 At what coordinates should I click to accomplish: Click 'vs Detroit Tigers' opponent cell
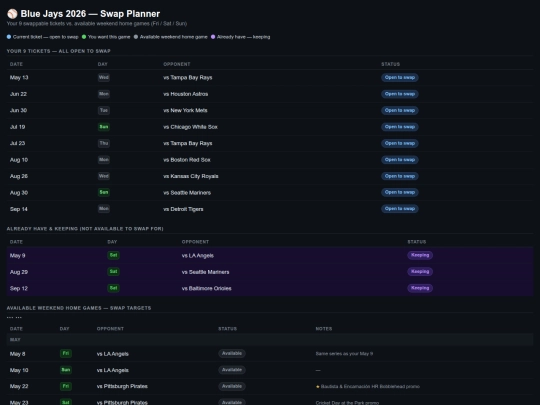click(183, 209)
